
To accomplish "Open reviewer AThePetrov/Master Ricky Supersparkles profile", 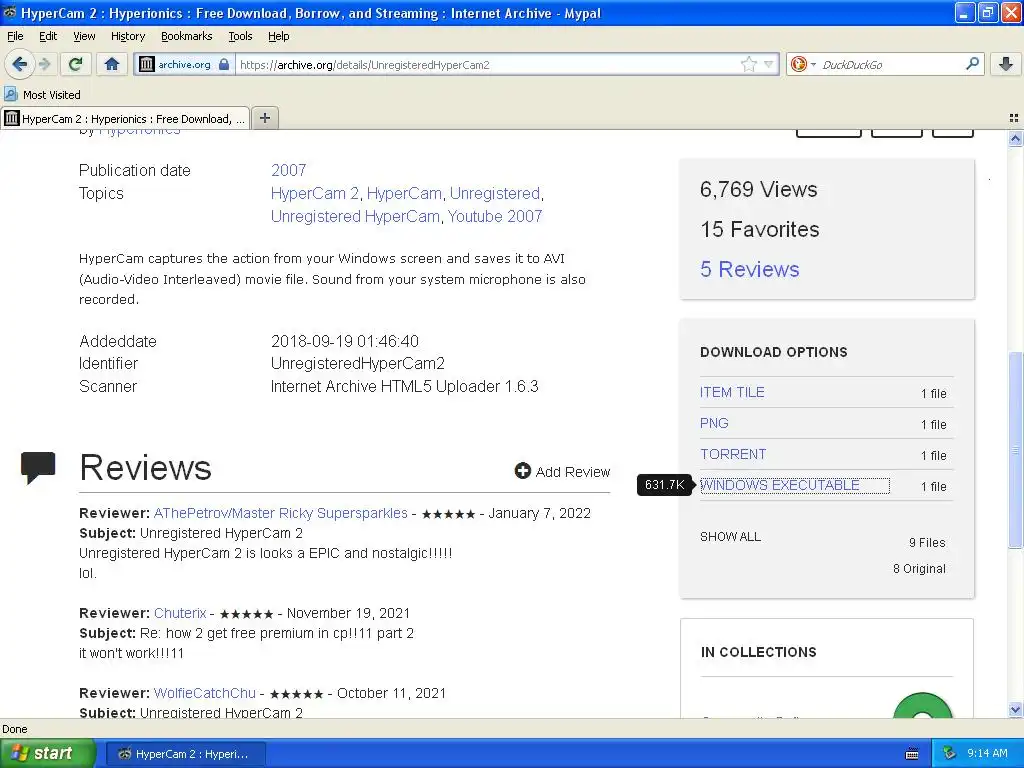I will (x=280, y=513).
